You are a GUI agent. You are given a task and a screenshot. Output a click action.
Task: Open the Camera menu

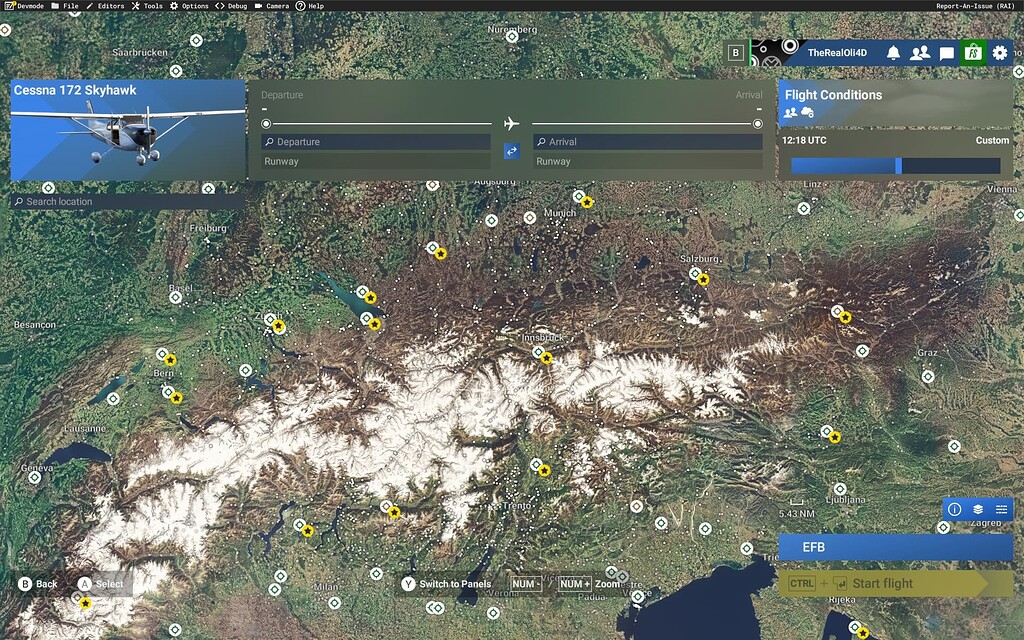coord(271,6)
